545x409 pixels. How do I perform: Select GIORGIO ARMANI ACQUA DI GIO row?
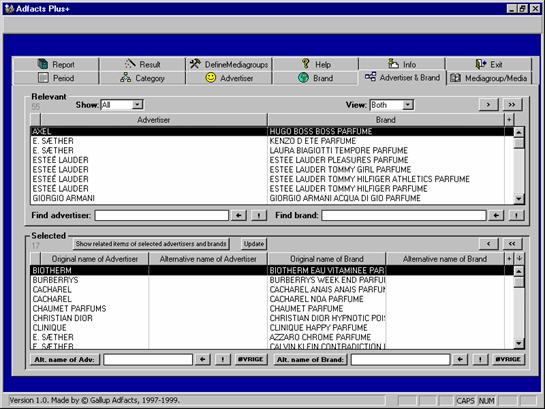[x=272, y=198]
